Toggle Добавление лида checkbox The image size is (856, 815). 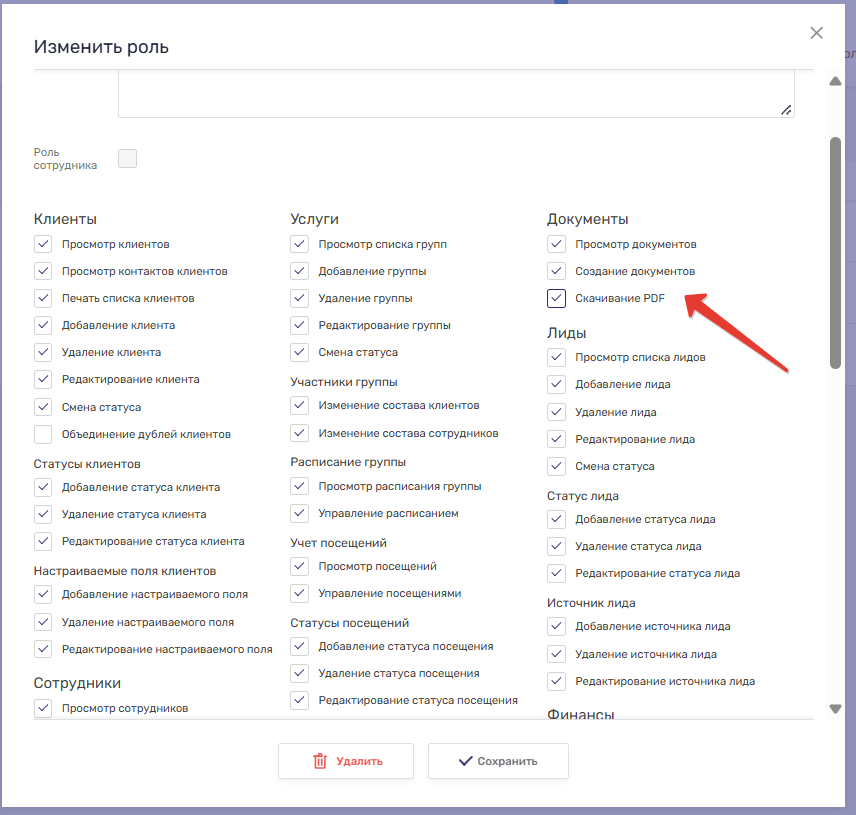(556, 384)
